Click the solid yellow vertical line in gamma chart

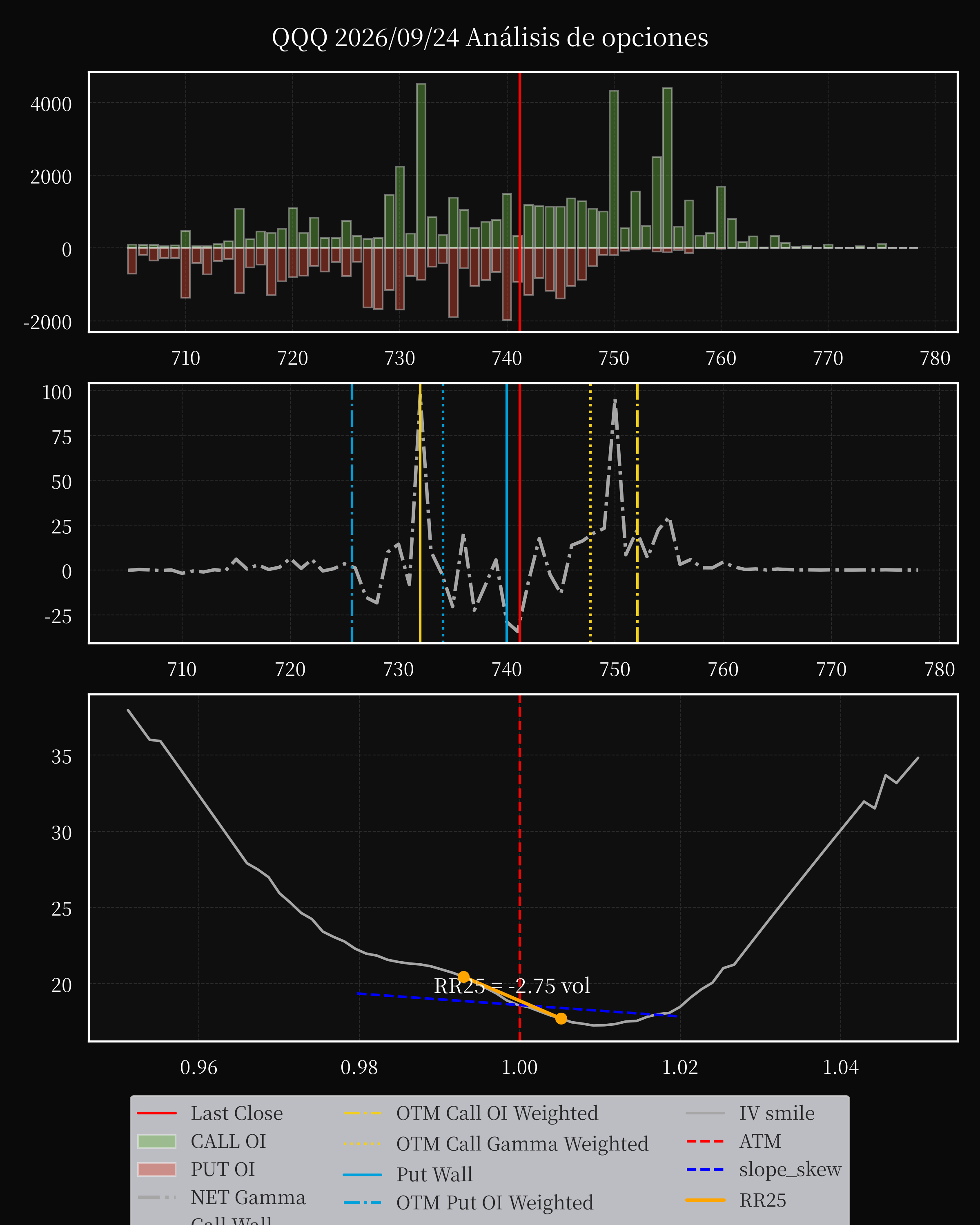click(x=420, y=514)
